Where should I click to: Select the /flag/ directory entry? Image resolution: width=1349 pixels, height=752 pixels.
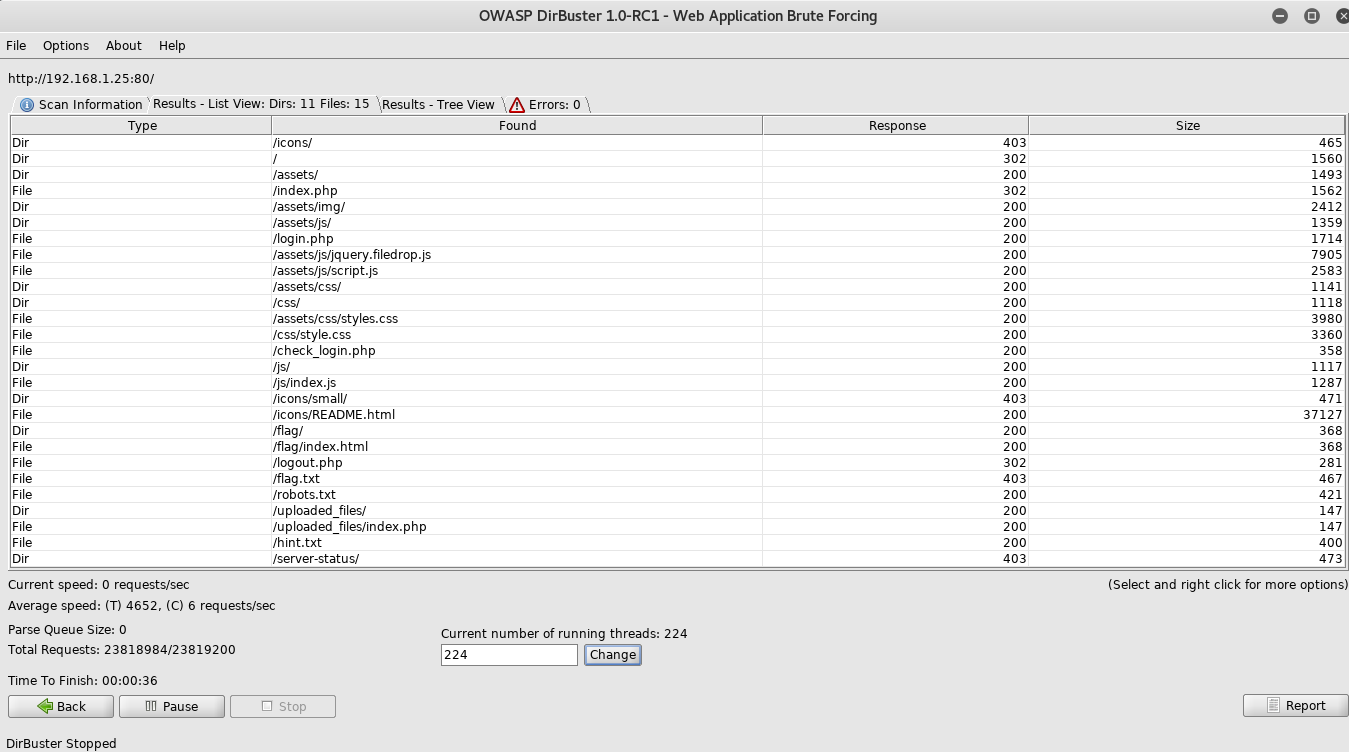click(x=678, y=431)
